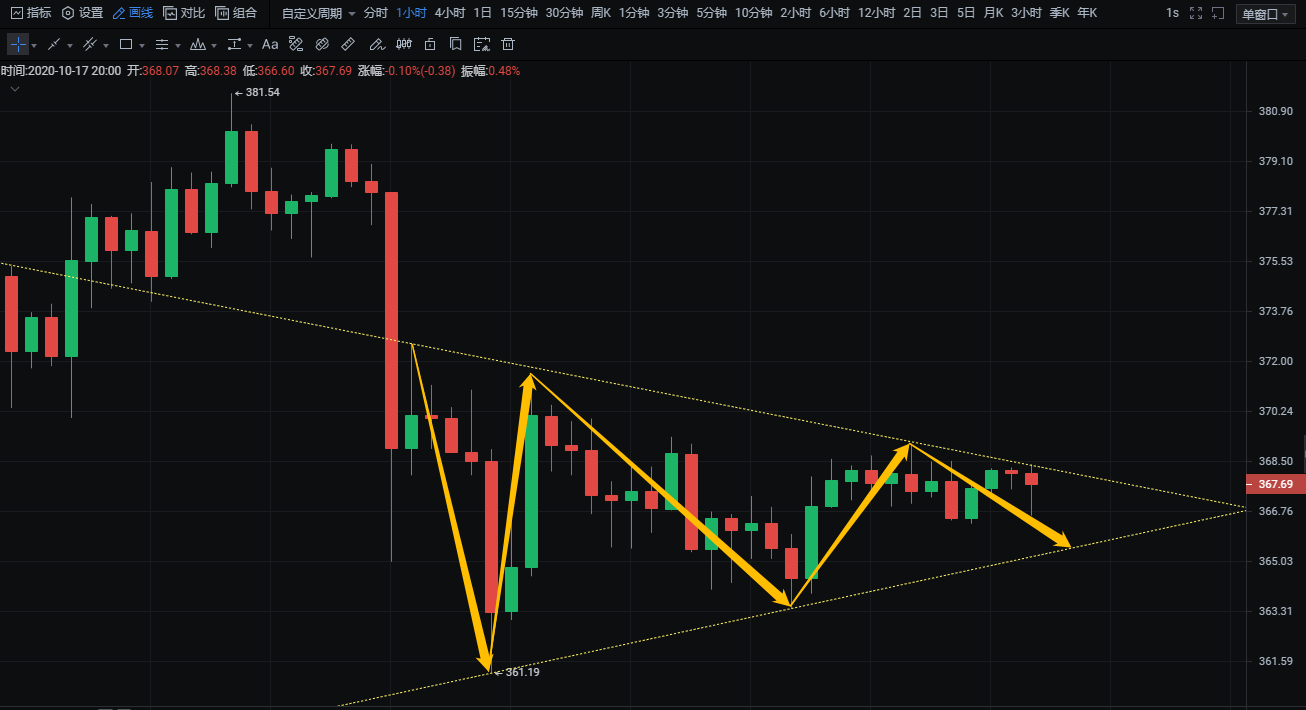This screenshot has height=710, width=1306.
Task: Select the trend line drawing tool
Action: (x=54, y=45)
